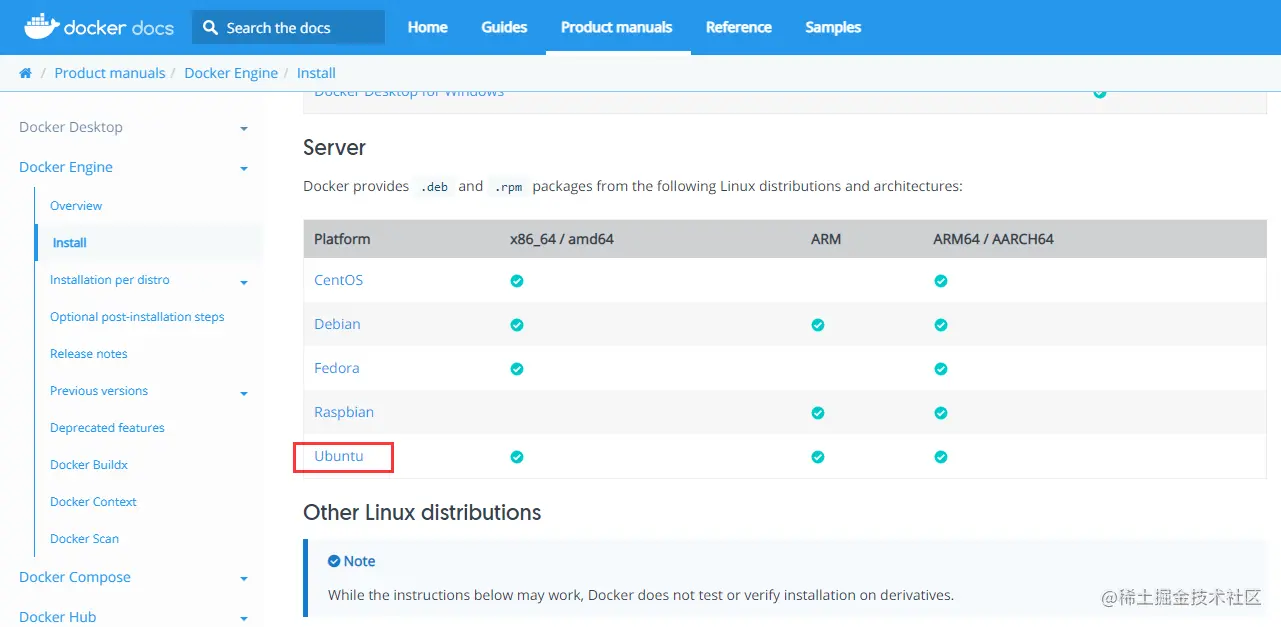
Task: Click the ARM64 / AARCH64 column header
Action: point(994,239)
